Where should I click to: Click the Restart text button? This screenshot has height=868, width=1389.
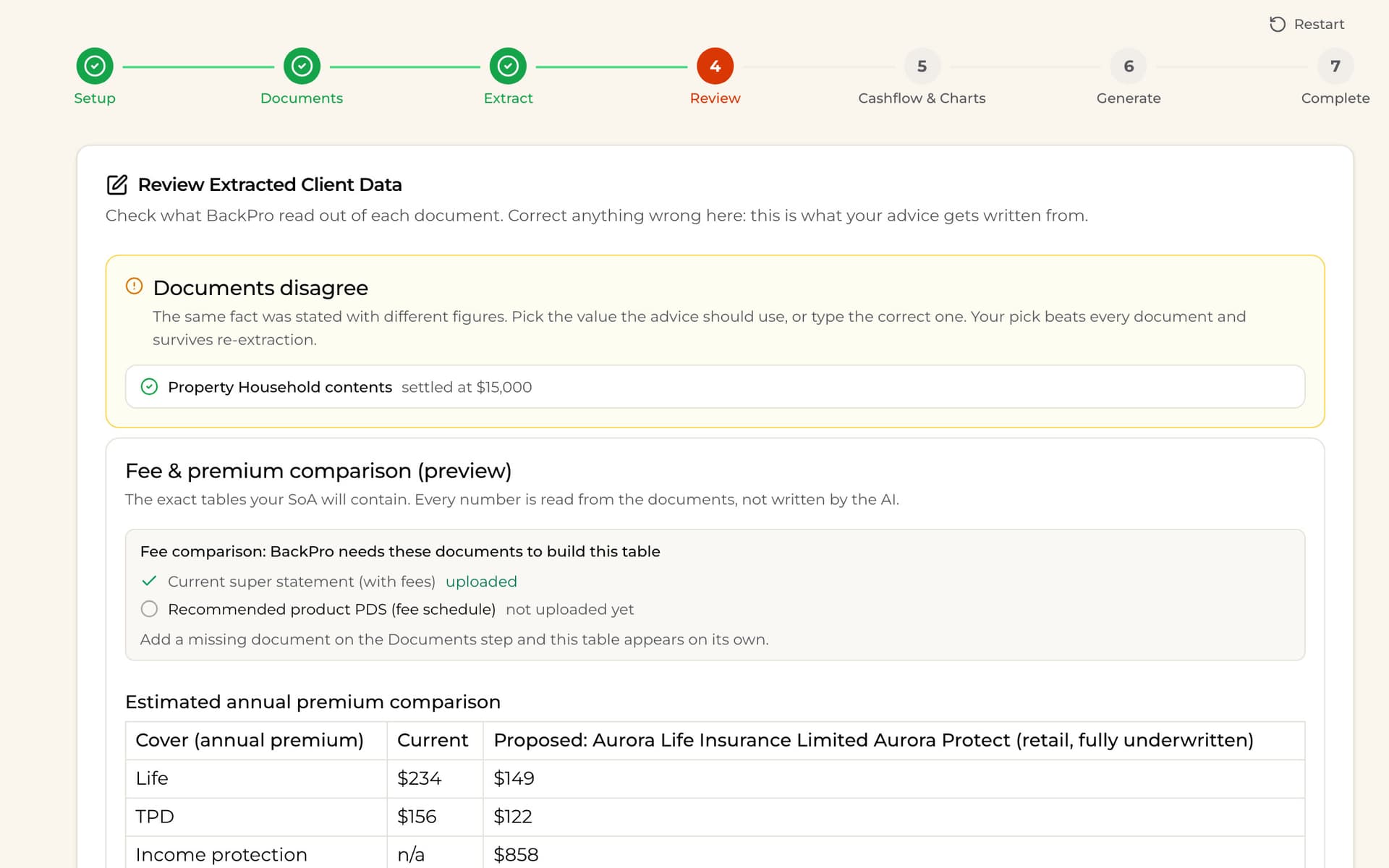coord(1319,24)
